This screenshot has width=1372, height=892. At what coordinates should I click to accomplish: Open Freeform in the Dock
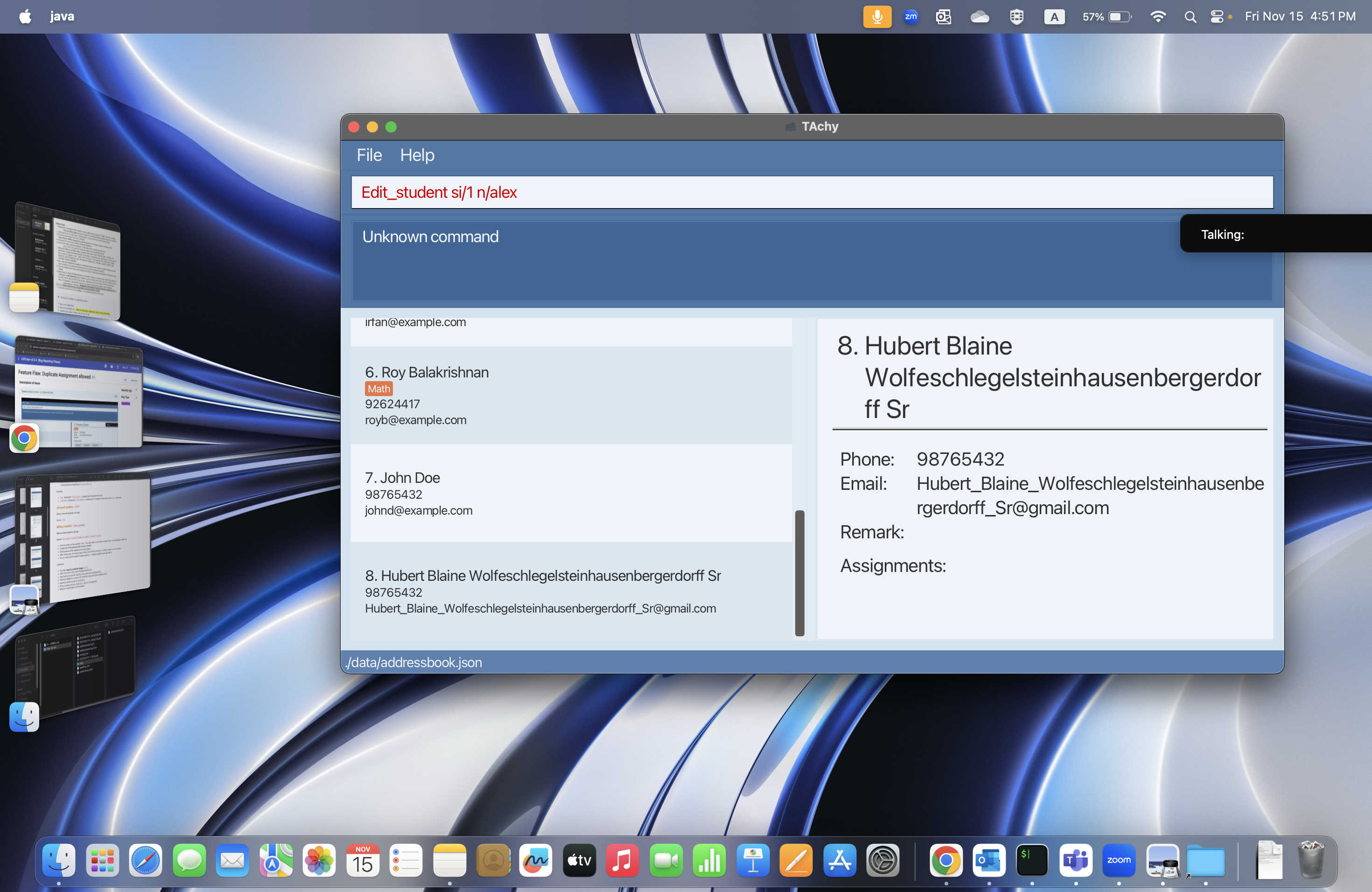coord(536,860)
